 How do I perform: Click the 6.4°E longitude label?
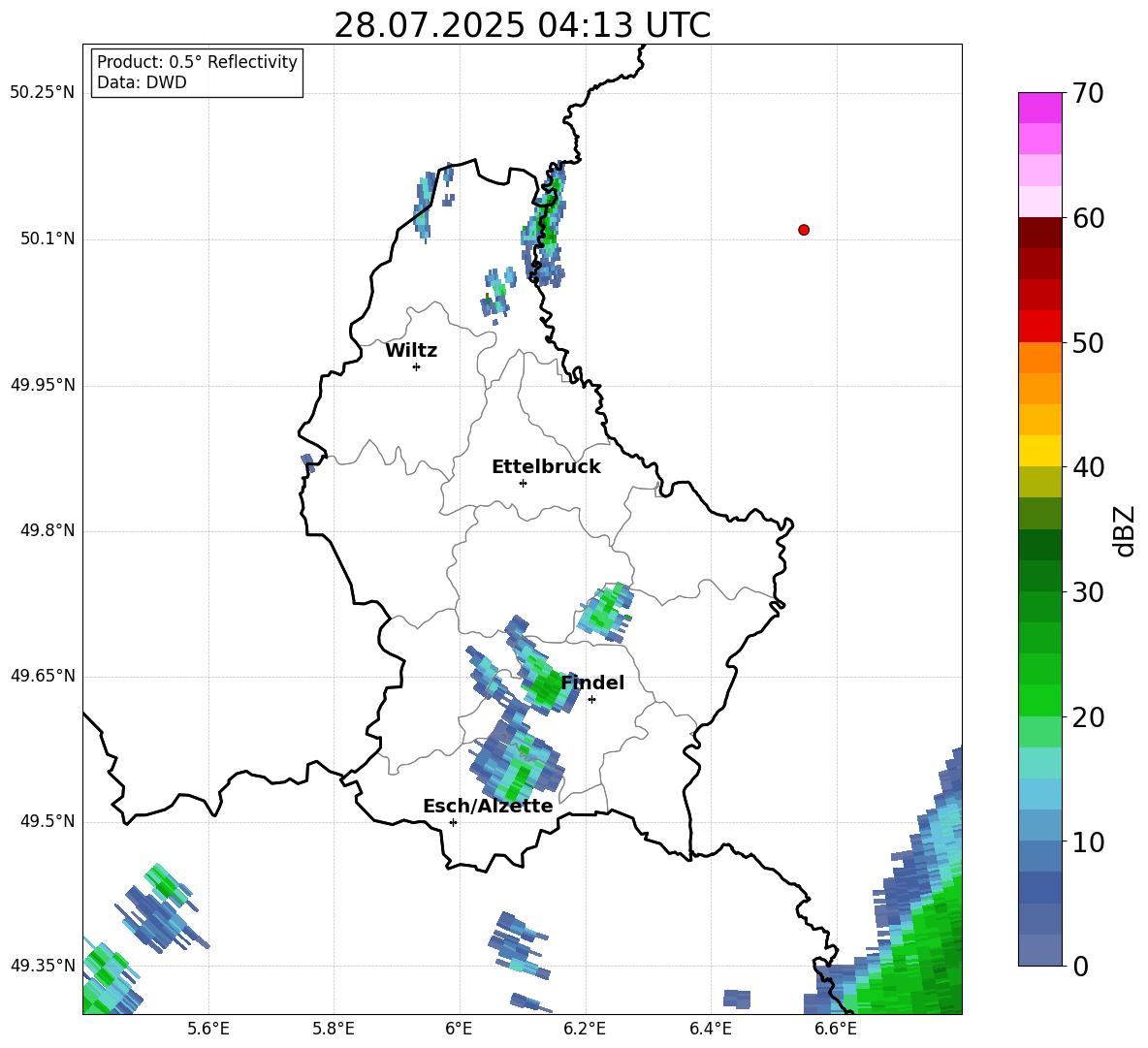point(710,1030)
